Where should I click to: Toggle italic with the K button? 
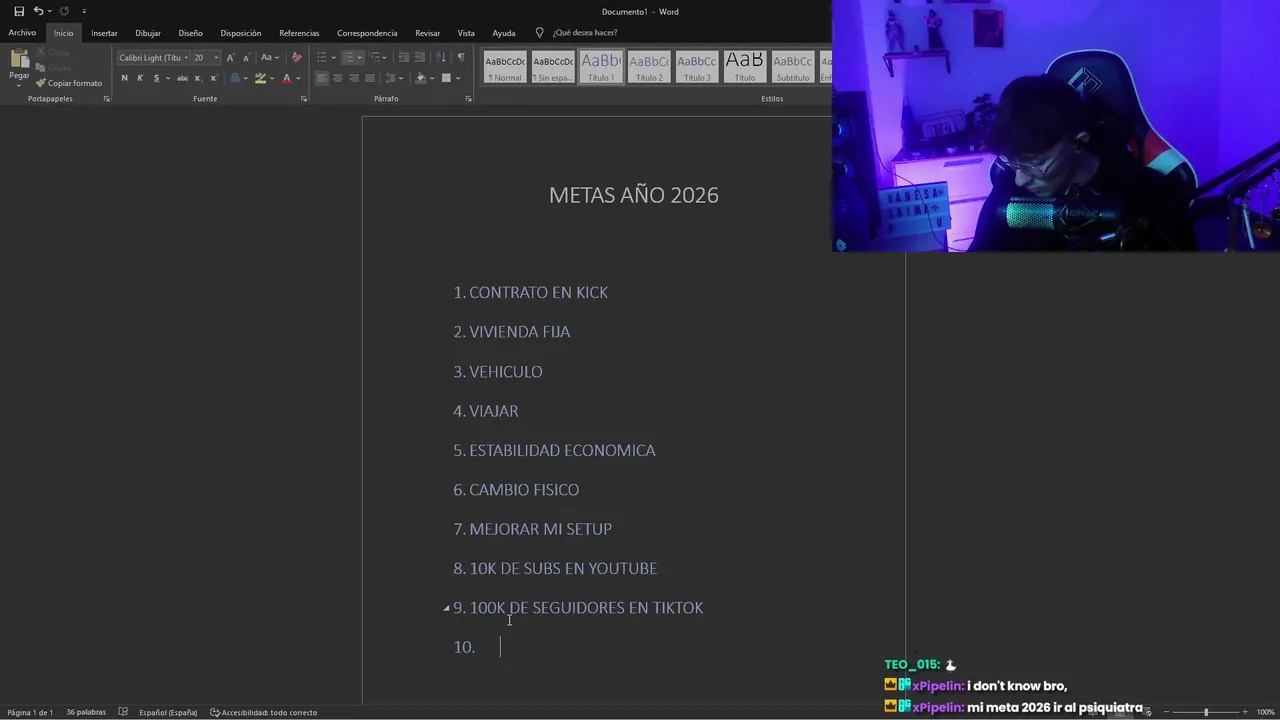(139, 78)
